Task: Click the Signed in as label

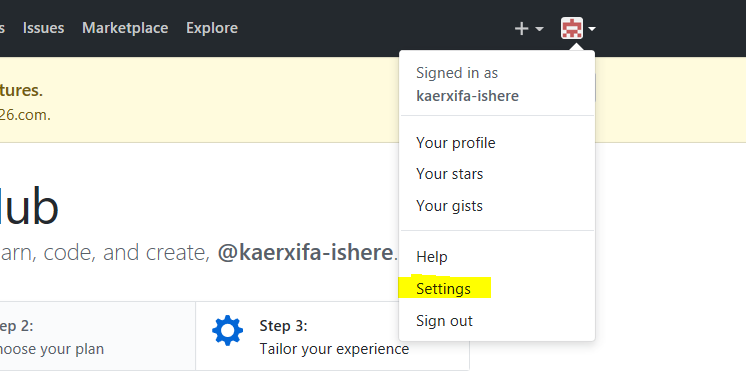Action: click(457, 73)
